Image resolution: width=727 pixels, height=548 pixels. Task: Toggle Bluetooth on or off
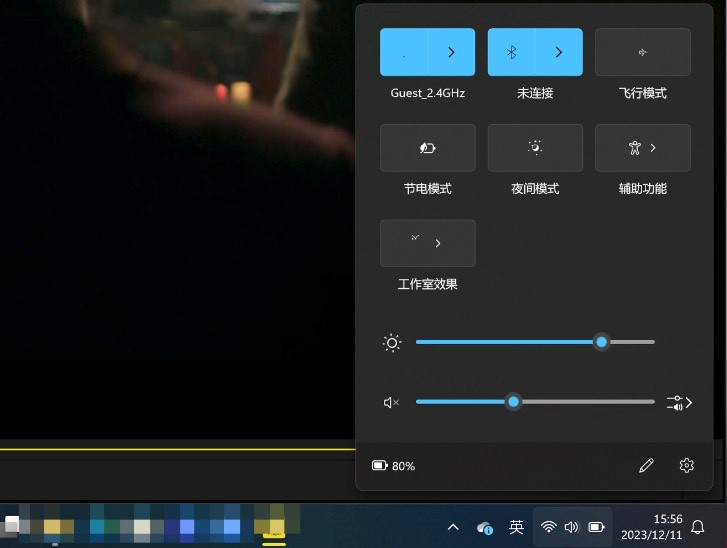click(511, 52)
